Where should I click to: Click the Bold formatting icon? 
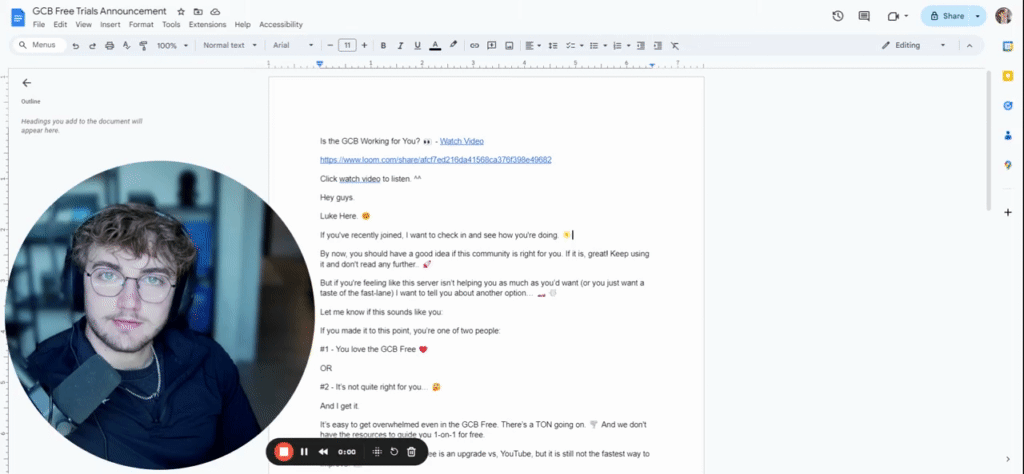point(383,46)
